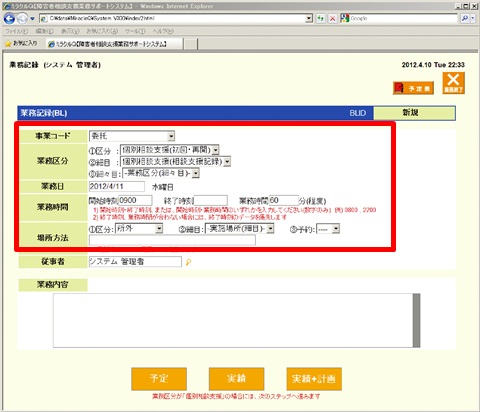Open the ③予約 dropdown
This screenshot has height=412, width=480.
click(328, 229)
